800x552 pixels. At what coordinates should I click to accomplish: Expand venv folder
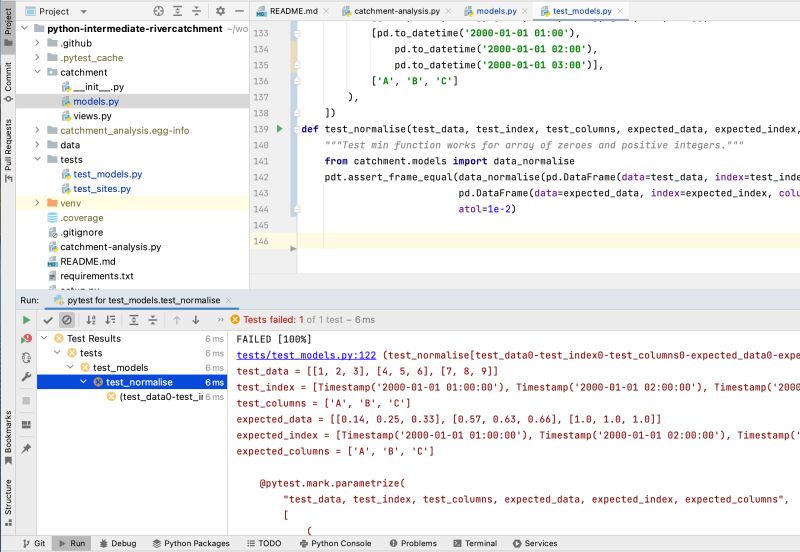37,203
